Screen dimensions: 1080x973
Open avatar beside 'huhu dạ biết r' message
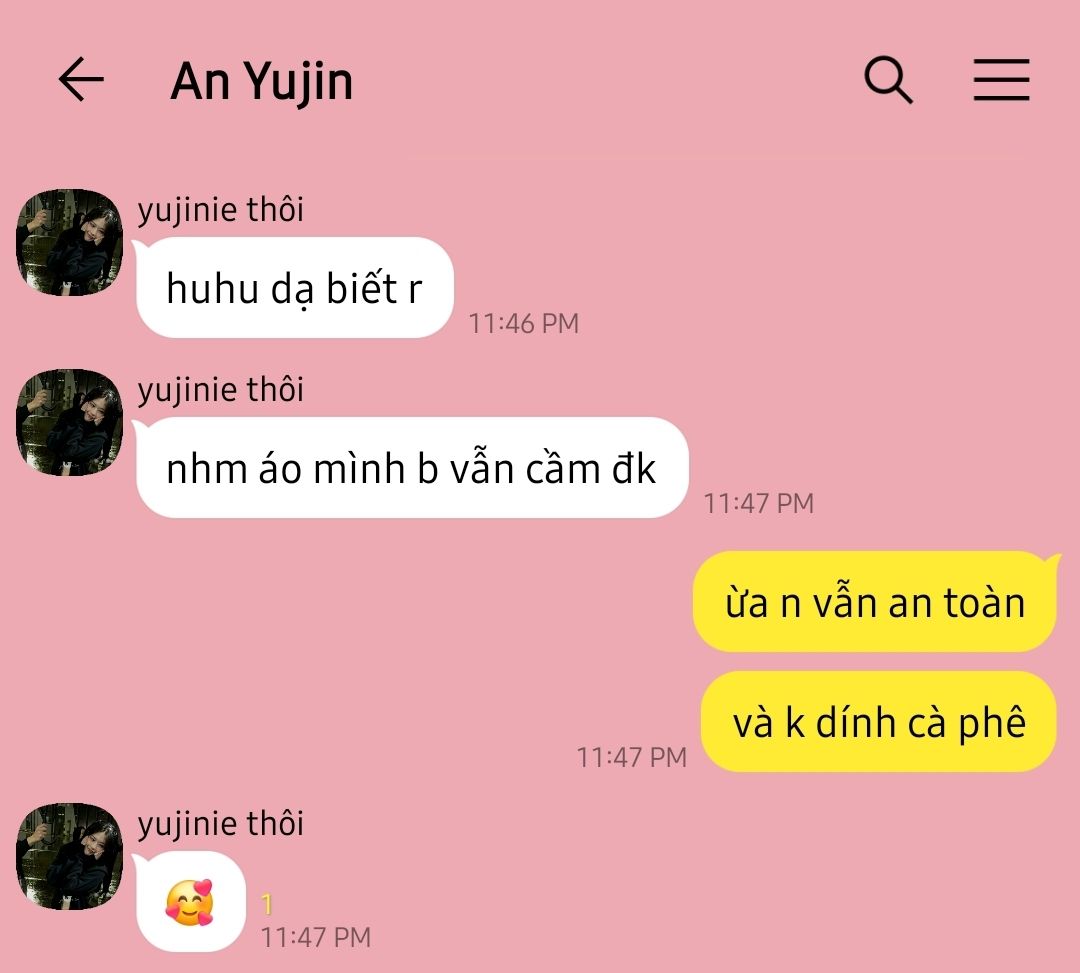70,242
